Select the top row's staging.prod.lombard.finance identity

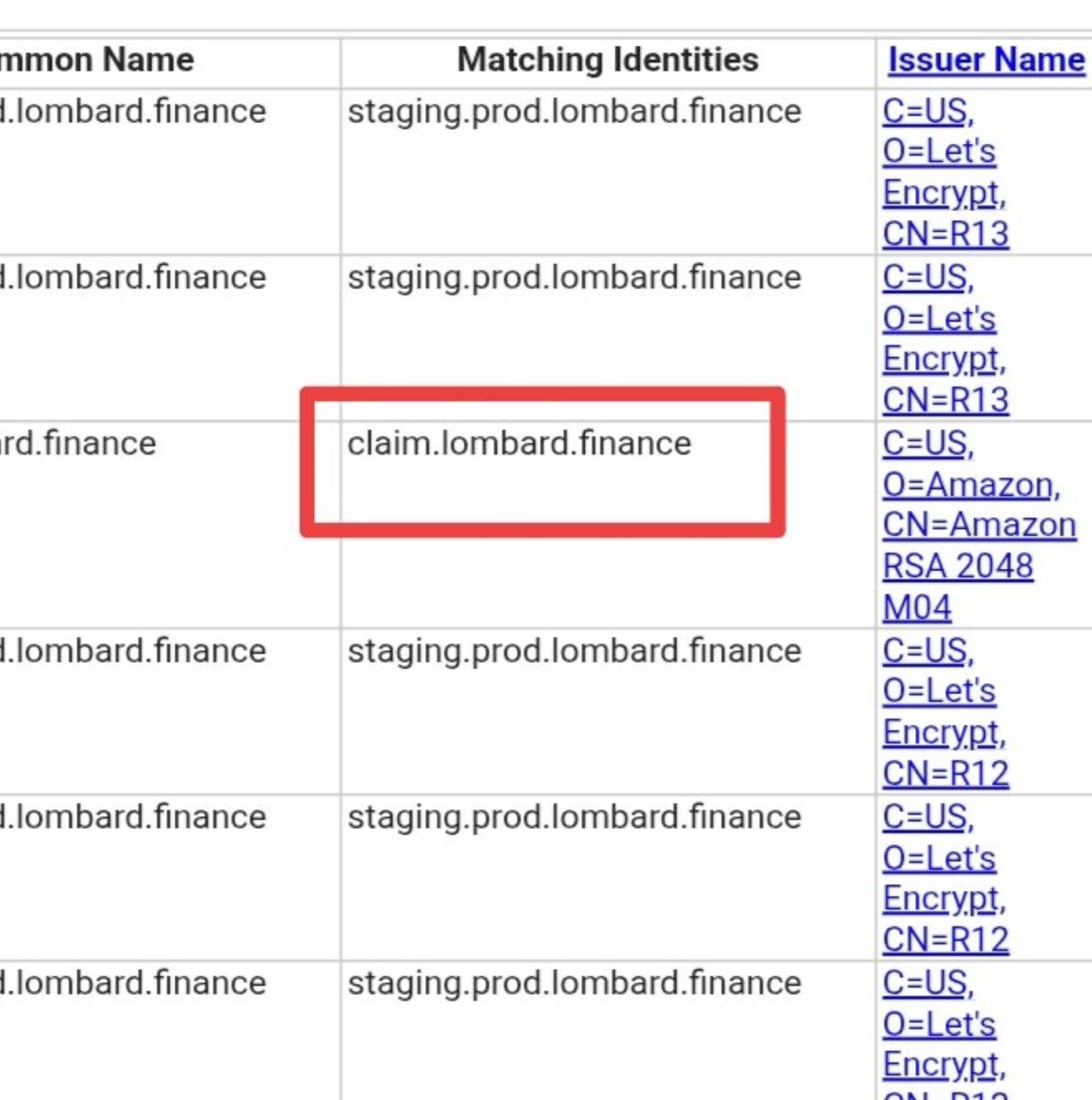[x=574, y=112]
